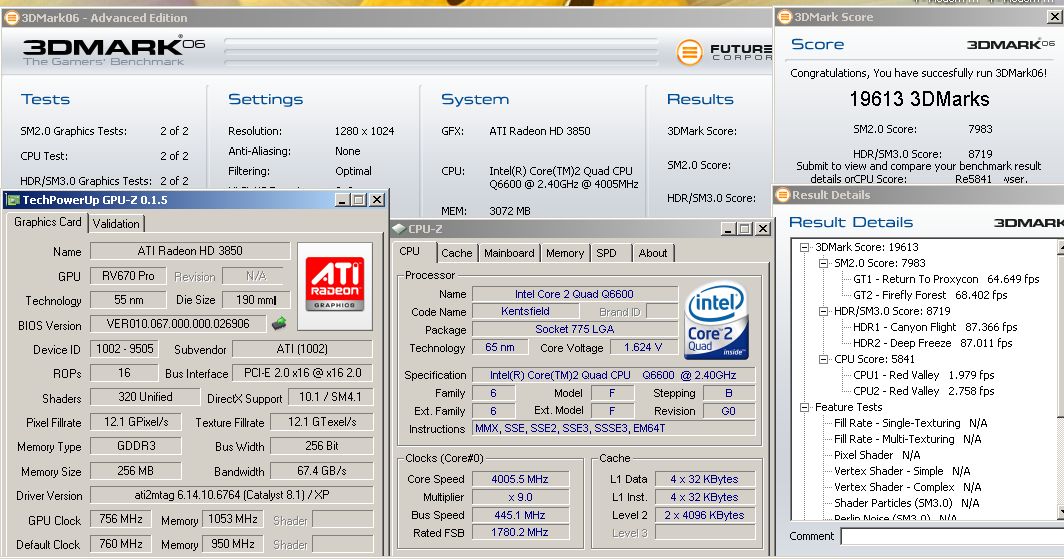
Task: Open the Mainboard tab in CPU-Z
Action: [509, 253]
